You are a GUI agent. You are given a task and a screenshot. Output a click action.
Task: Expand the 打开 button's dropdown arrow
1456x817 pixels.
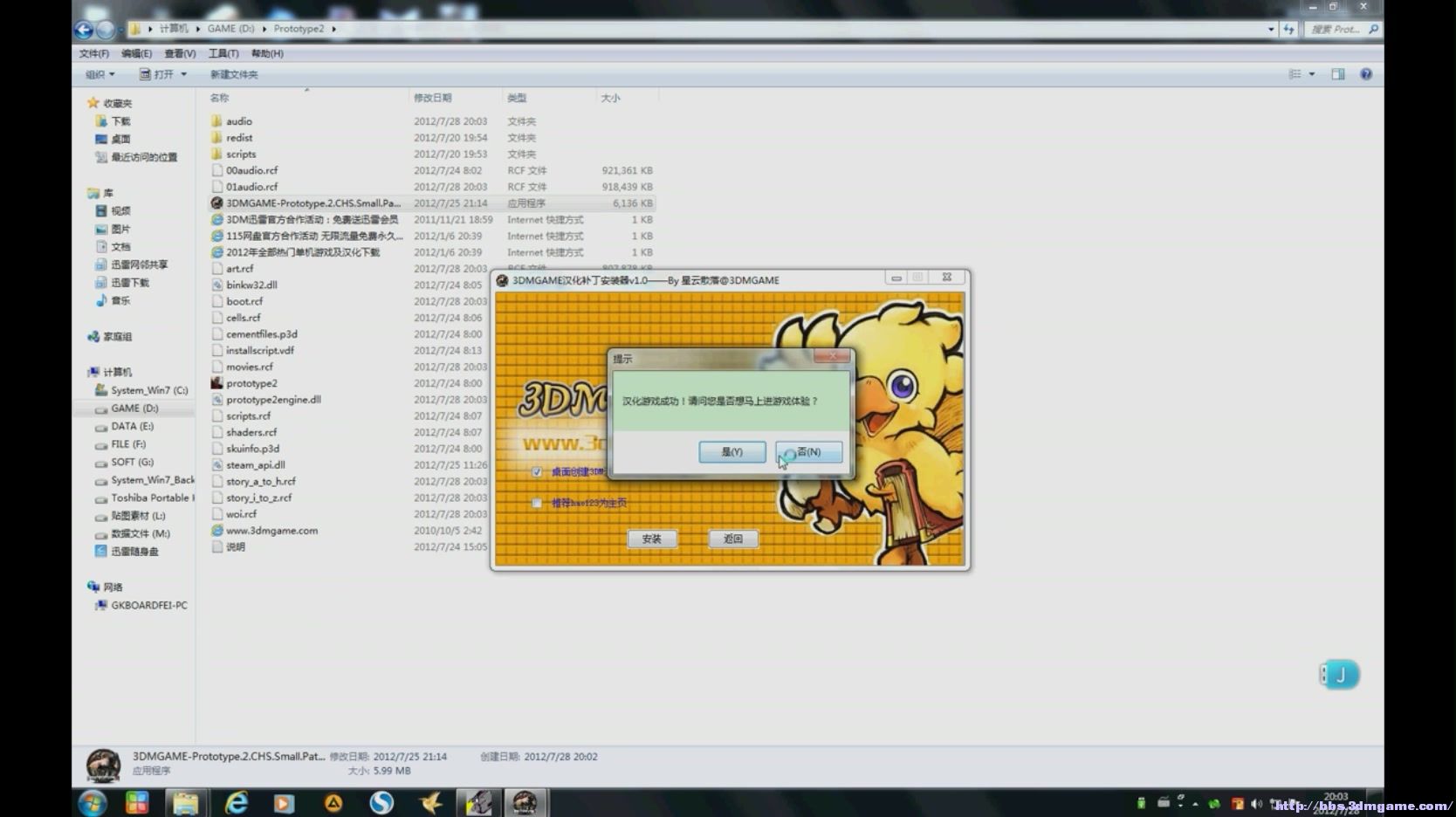click(183, 74)
